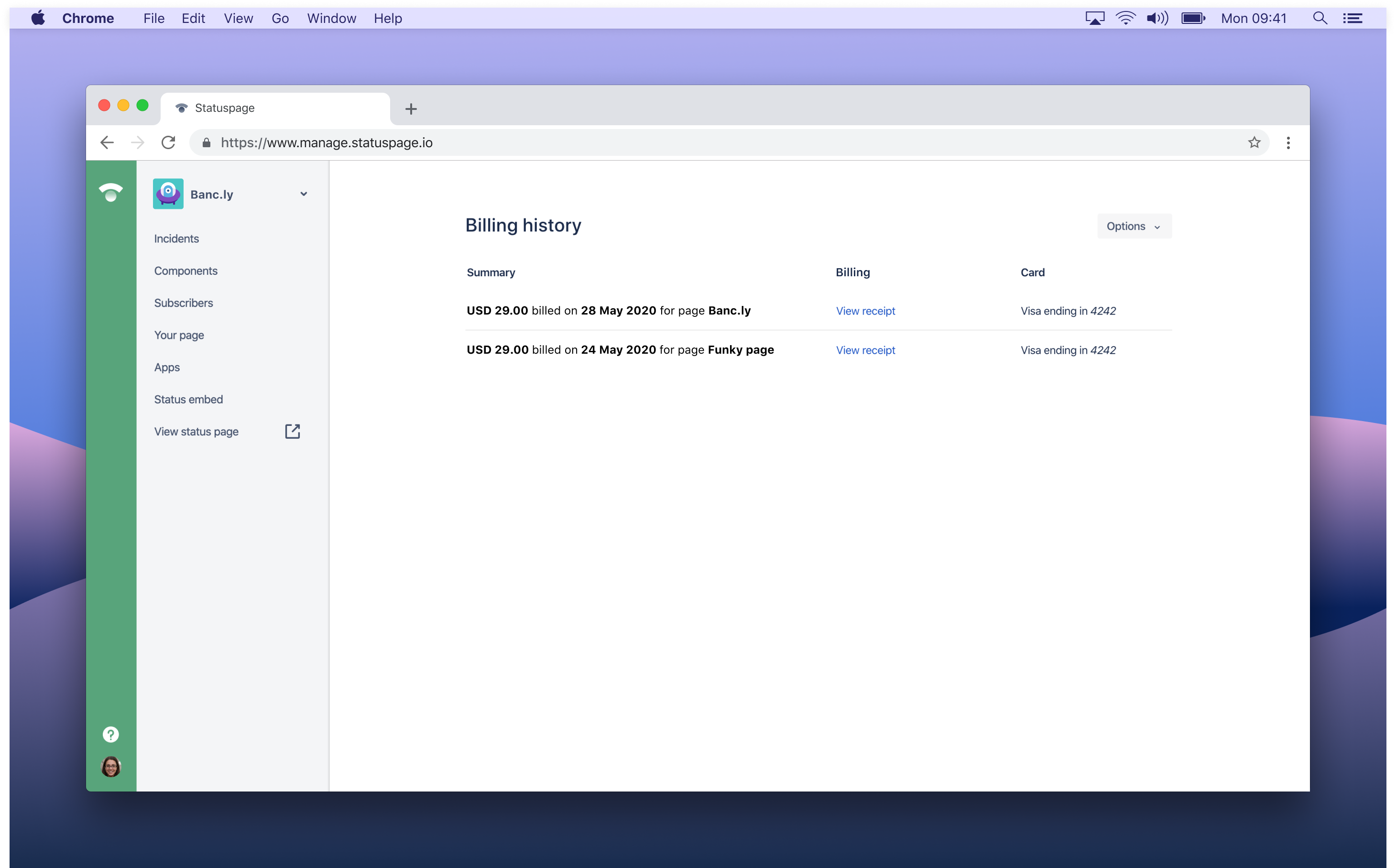Expand the Banc.ly page switcher chevron
1396x868 pixels.
coord(304,194)
